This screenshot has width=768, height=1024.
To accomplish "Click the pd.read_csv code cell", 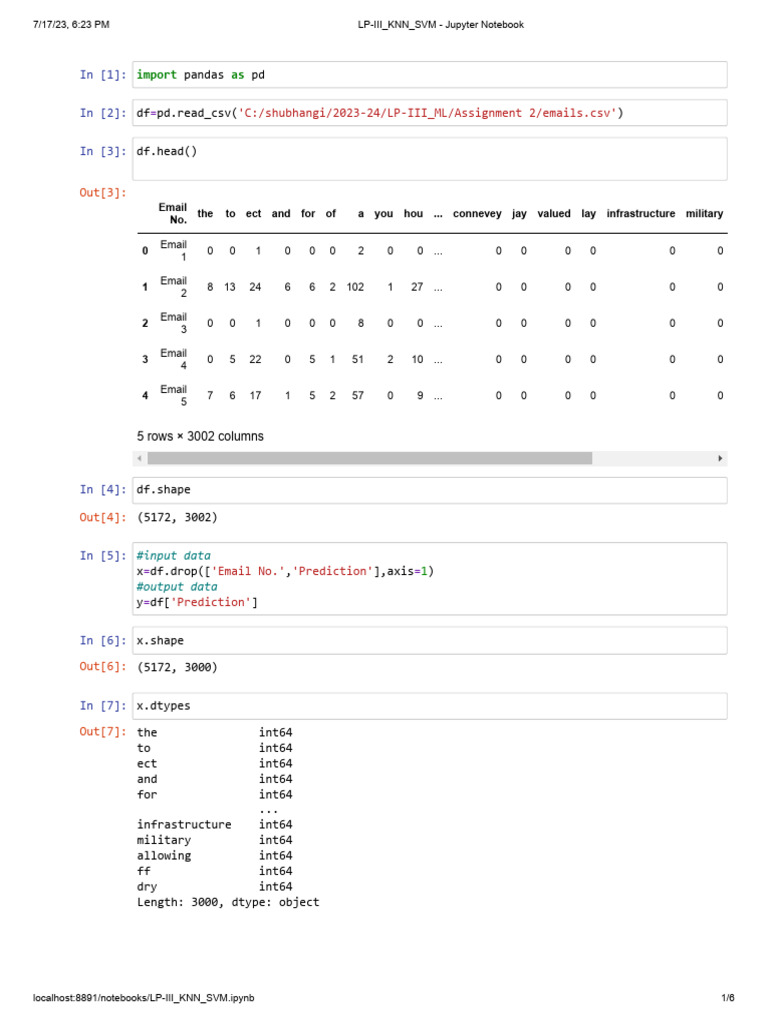I will click(430, 112).
